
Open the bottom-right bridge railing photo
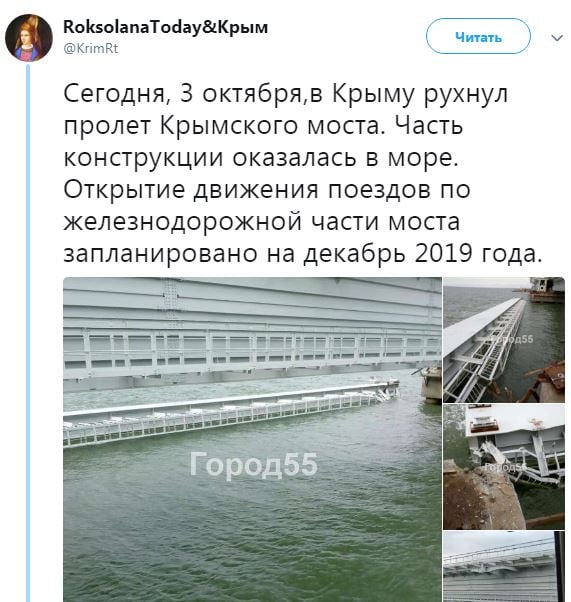coord(504,566)
